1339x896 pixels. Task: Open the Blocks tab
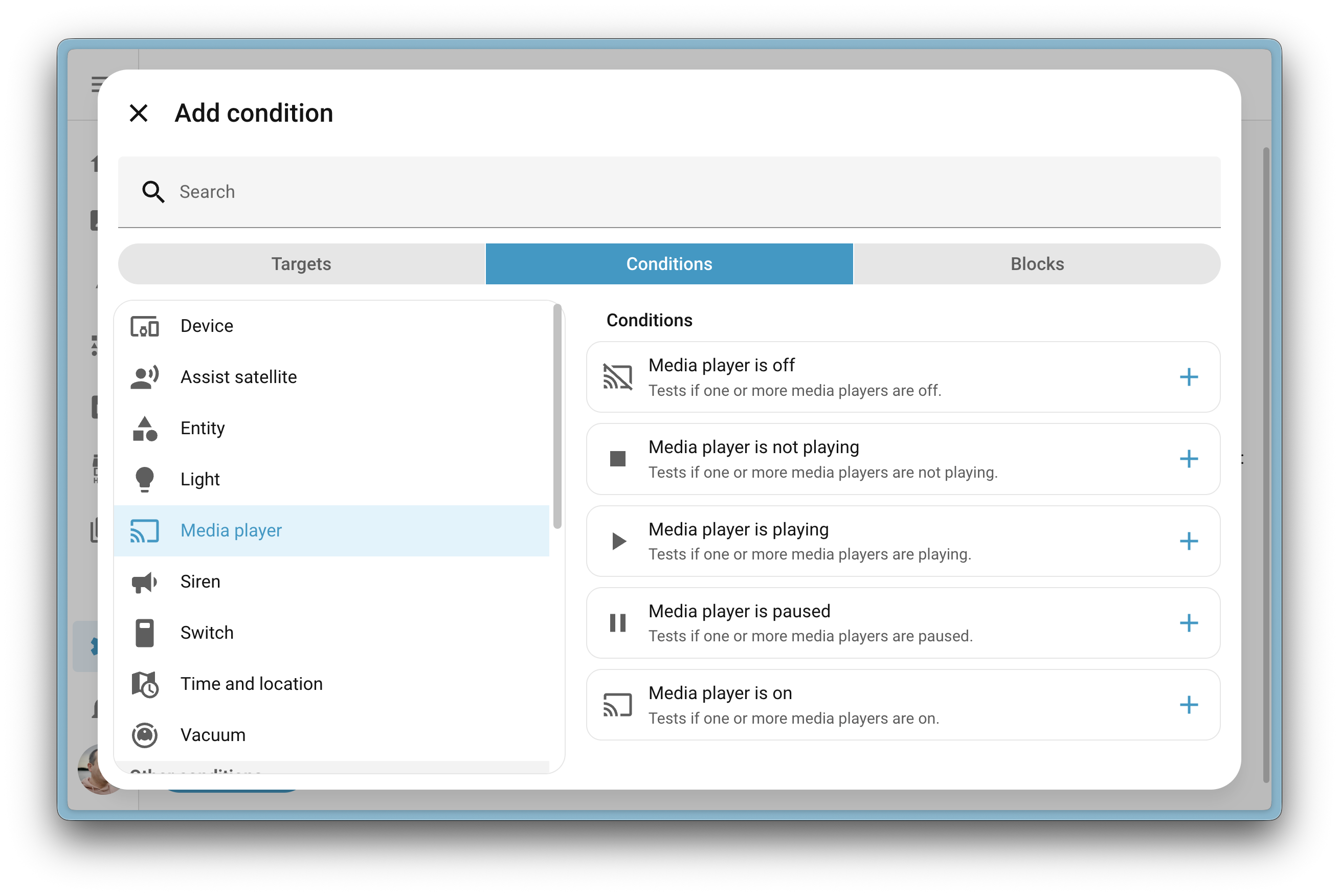(1037, 263)
